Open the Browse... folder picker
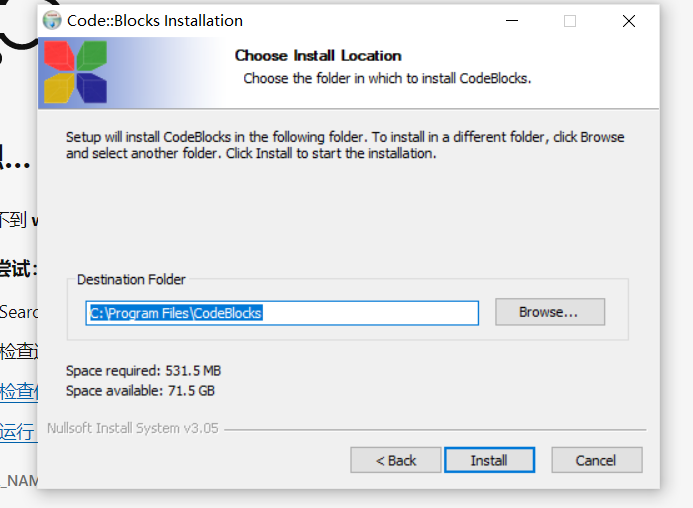The height and width of the screenshot is (508, 693). pos(549,312)
